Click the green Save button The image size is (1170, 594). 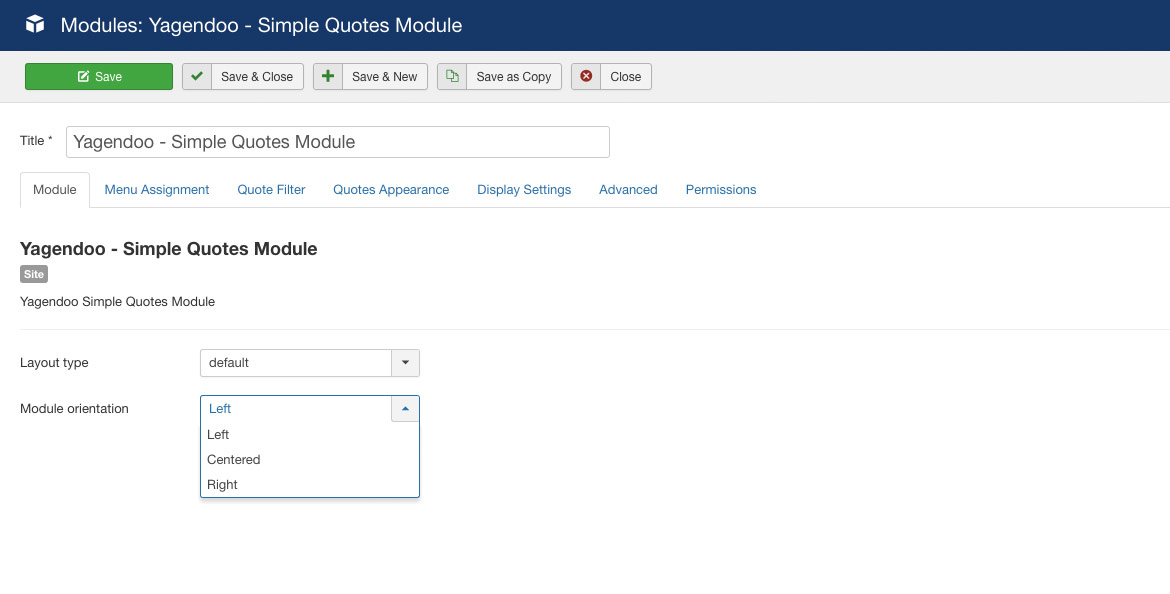coord(99,76)
